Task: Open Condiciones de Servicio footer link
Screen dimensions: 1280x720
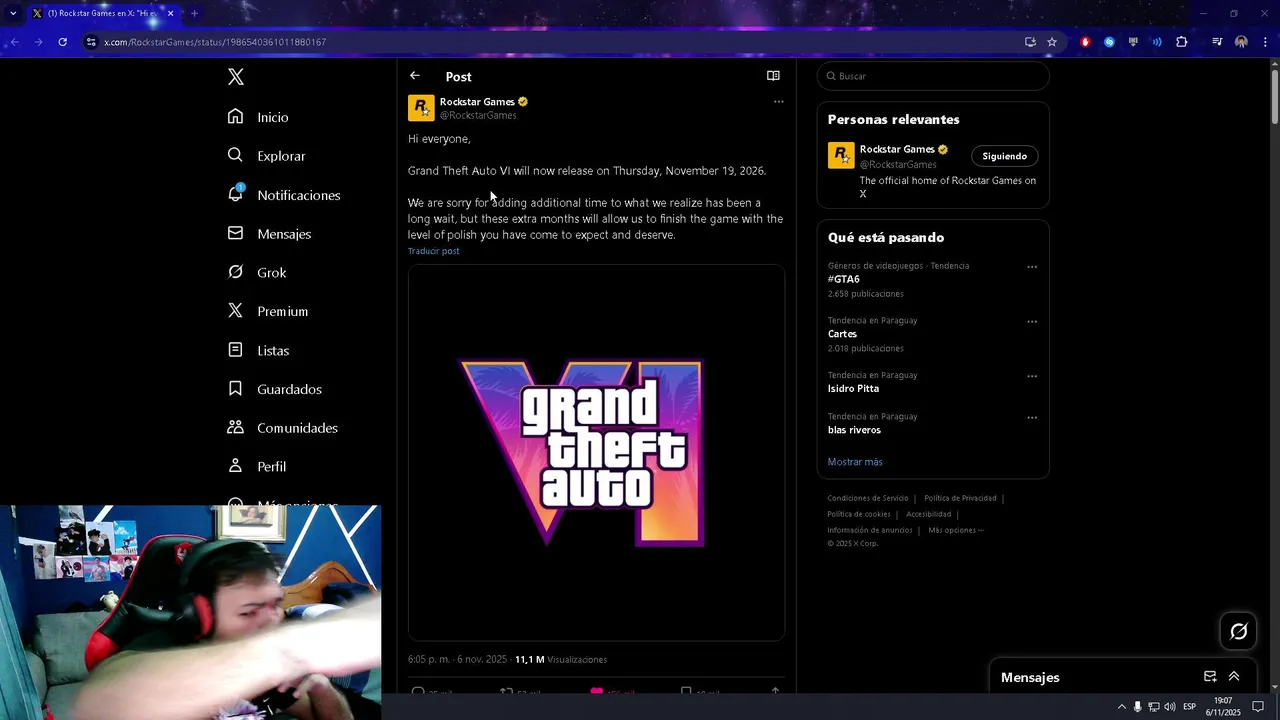Action: pos(868,498)
